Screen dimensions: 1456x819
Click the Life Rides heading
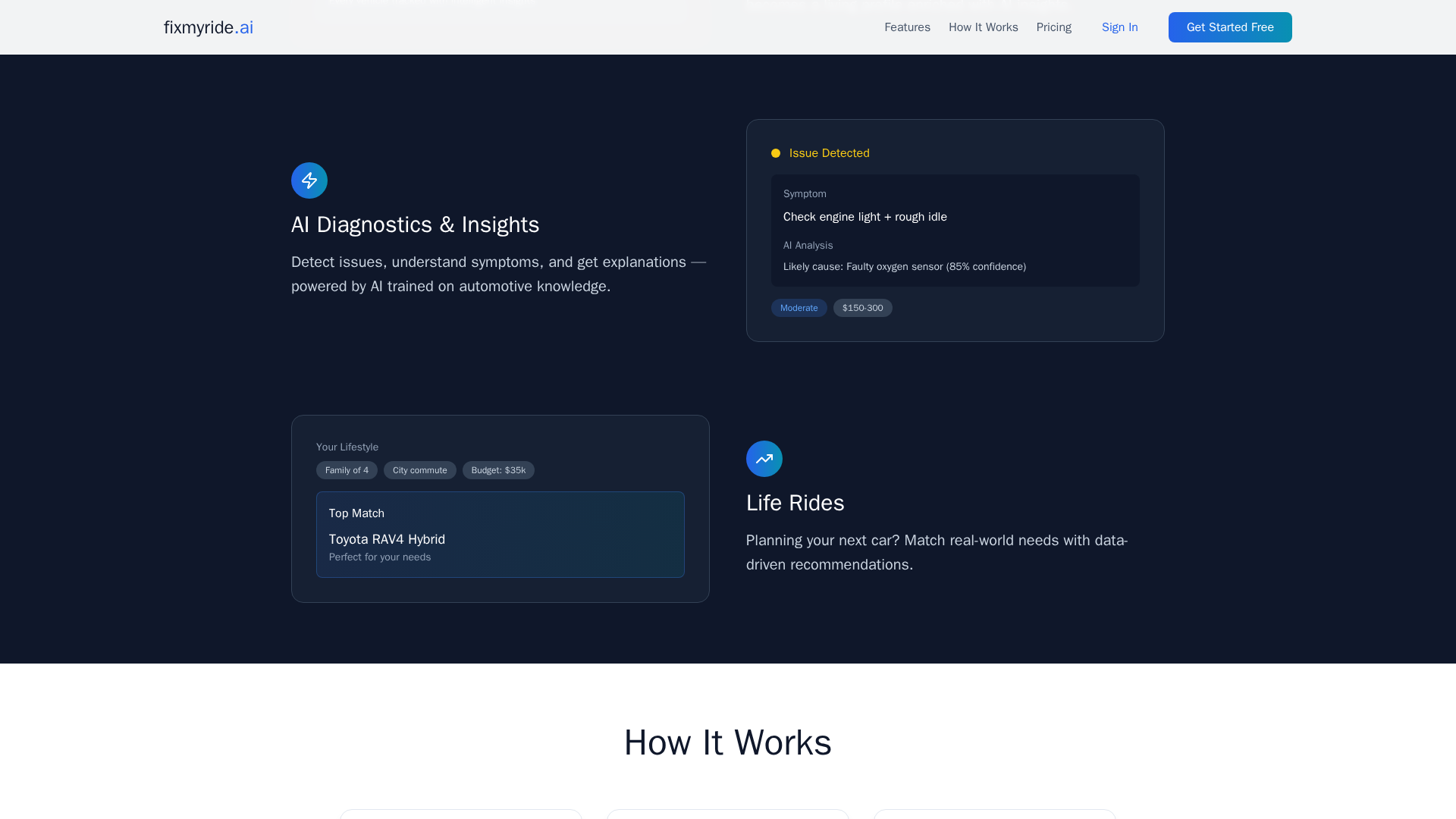795,503
